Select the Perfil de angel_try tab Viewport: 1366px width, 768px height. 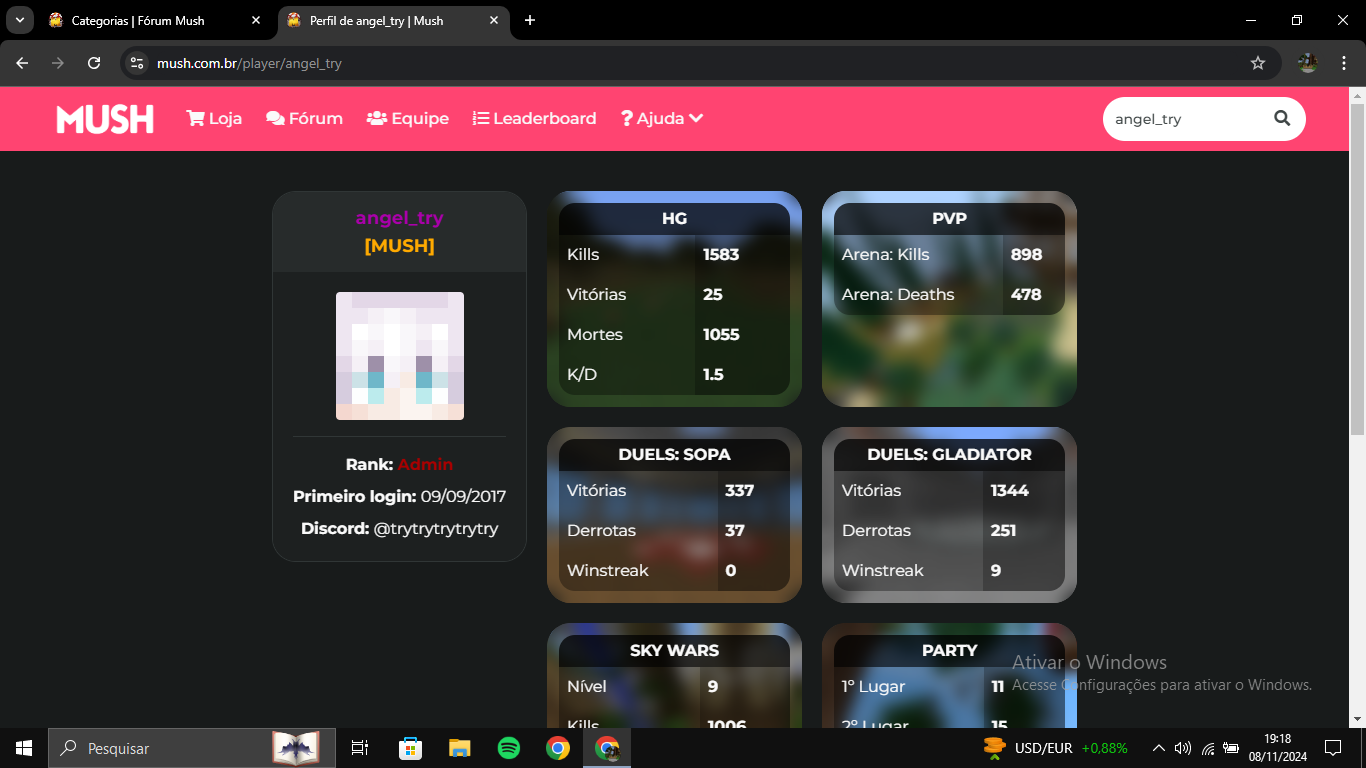click(x=394, y=20)
